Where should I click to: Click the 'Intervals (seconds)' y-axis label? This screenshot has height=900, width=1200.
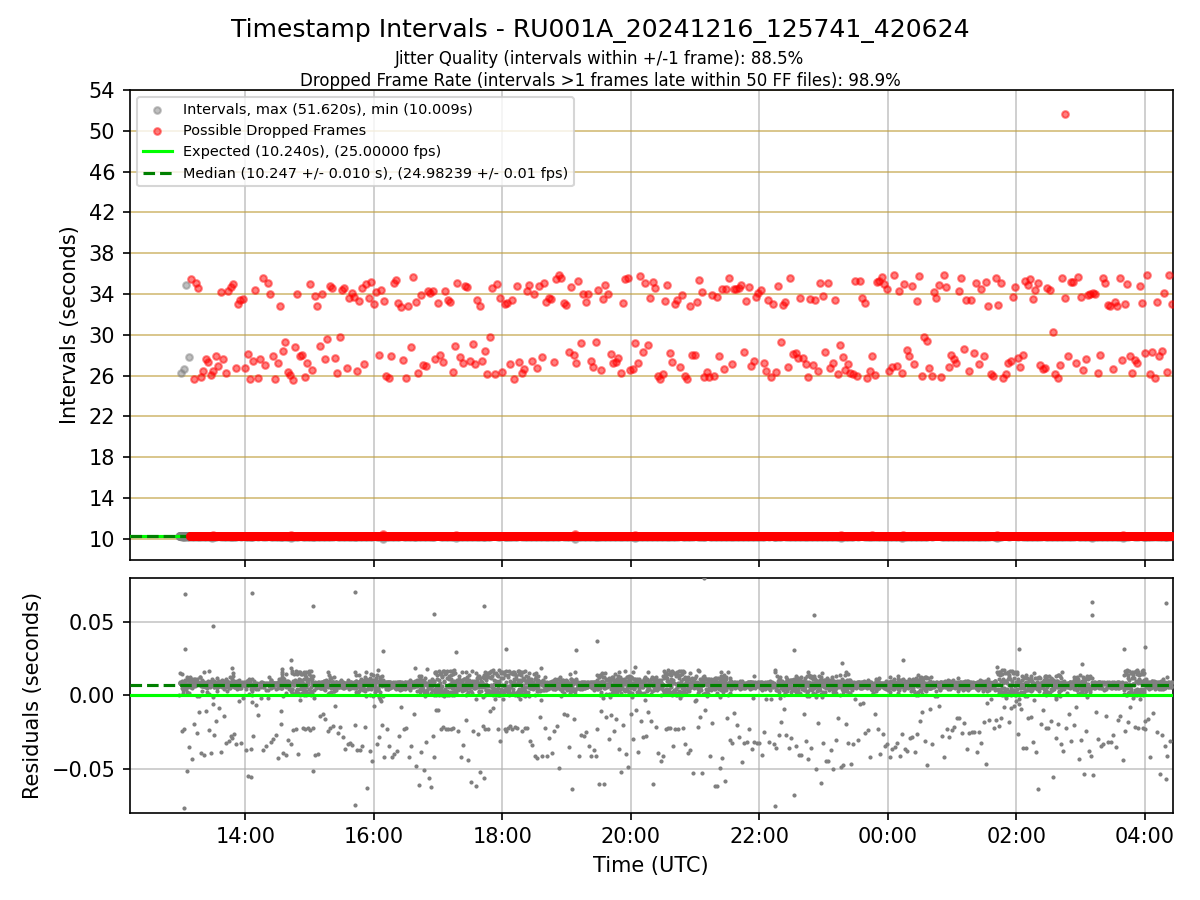pos(68,325)
